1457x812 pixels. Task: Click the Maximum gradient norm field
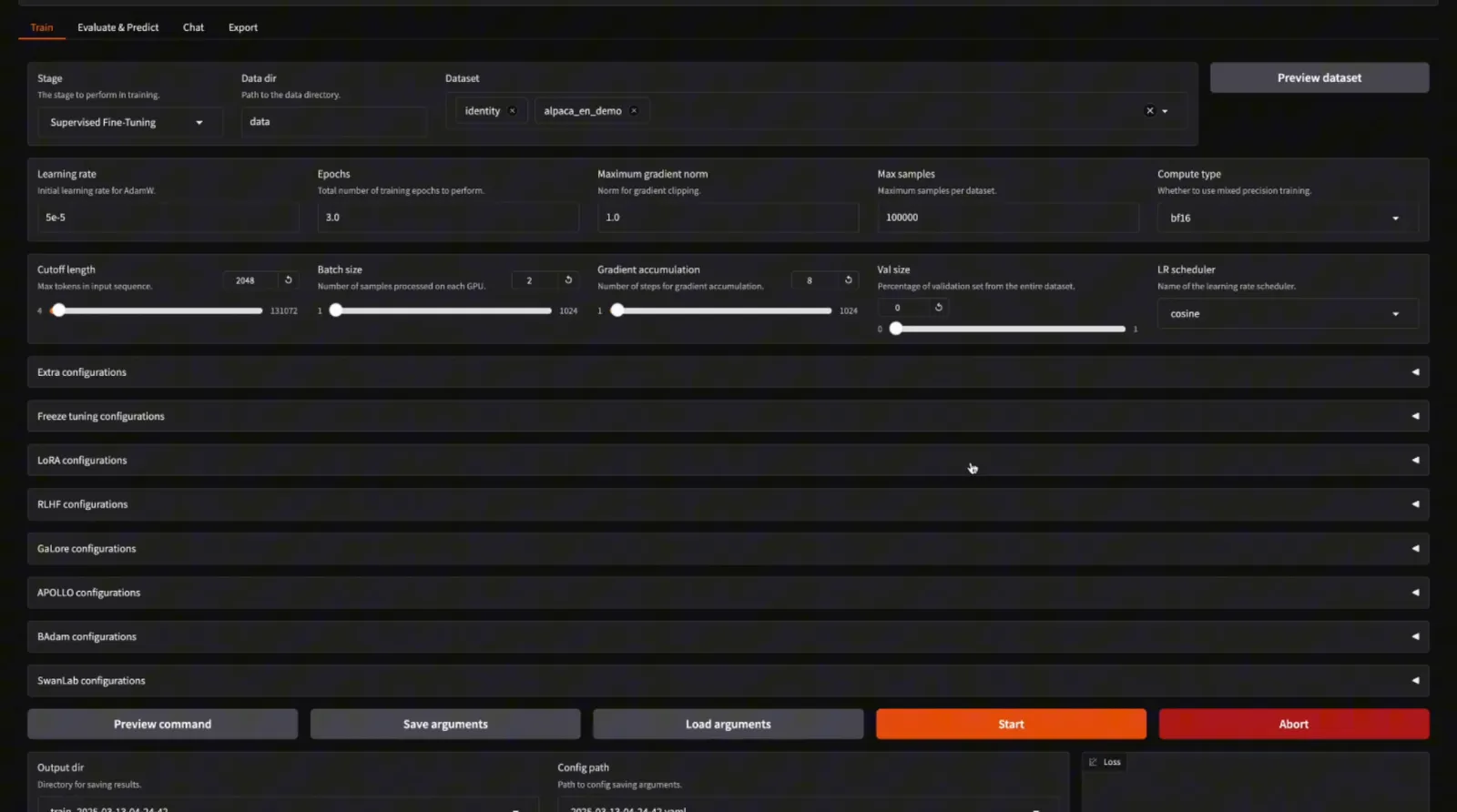coord(728,218)
